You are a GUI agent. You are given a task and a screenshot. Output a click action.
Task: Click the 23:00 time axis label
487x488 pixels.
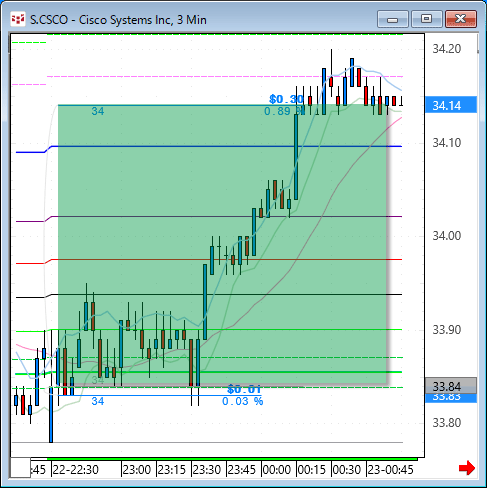pos(137,470)
